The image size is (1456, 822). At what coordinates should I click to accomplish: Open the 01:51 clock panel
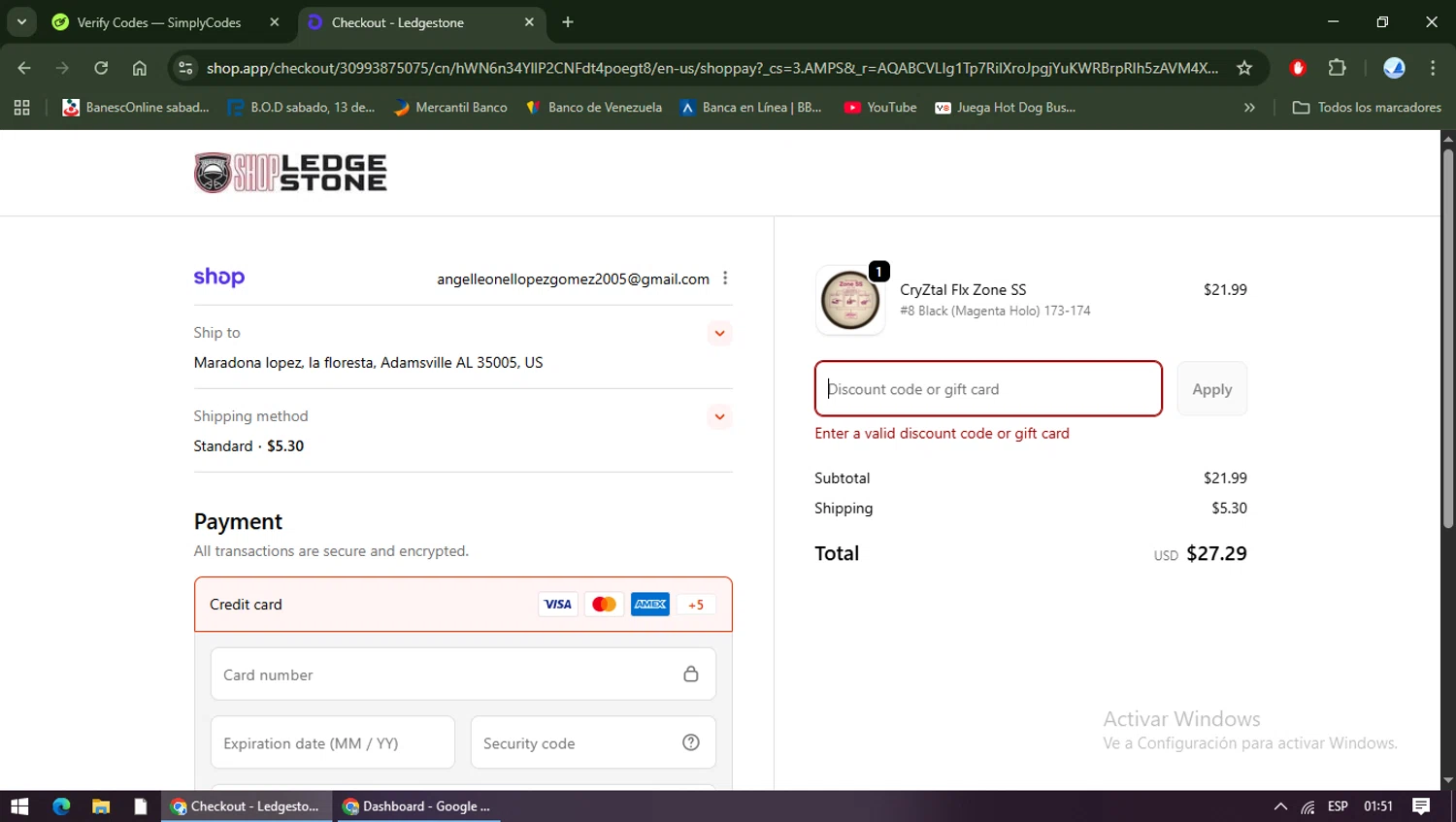(x=1378, y=806)
